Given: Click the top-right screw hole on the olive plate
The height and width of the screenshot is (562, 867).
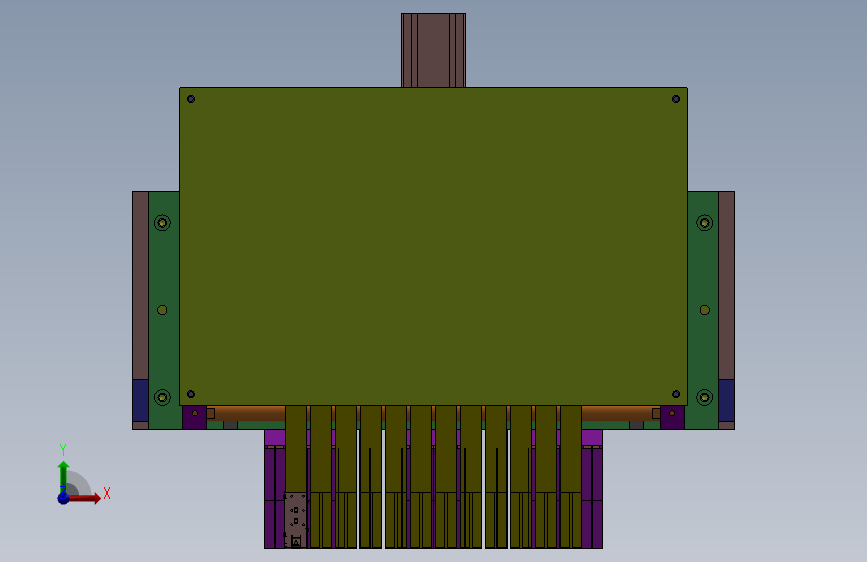Looking at the screenshot, I should (x=676, y=99).
